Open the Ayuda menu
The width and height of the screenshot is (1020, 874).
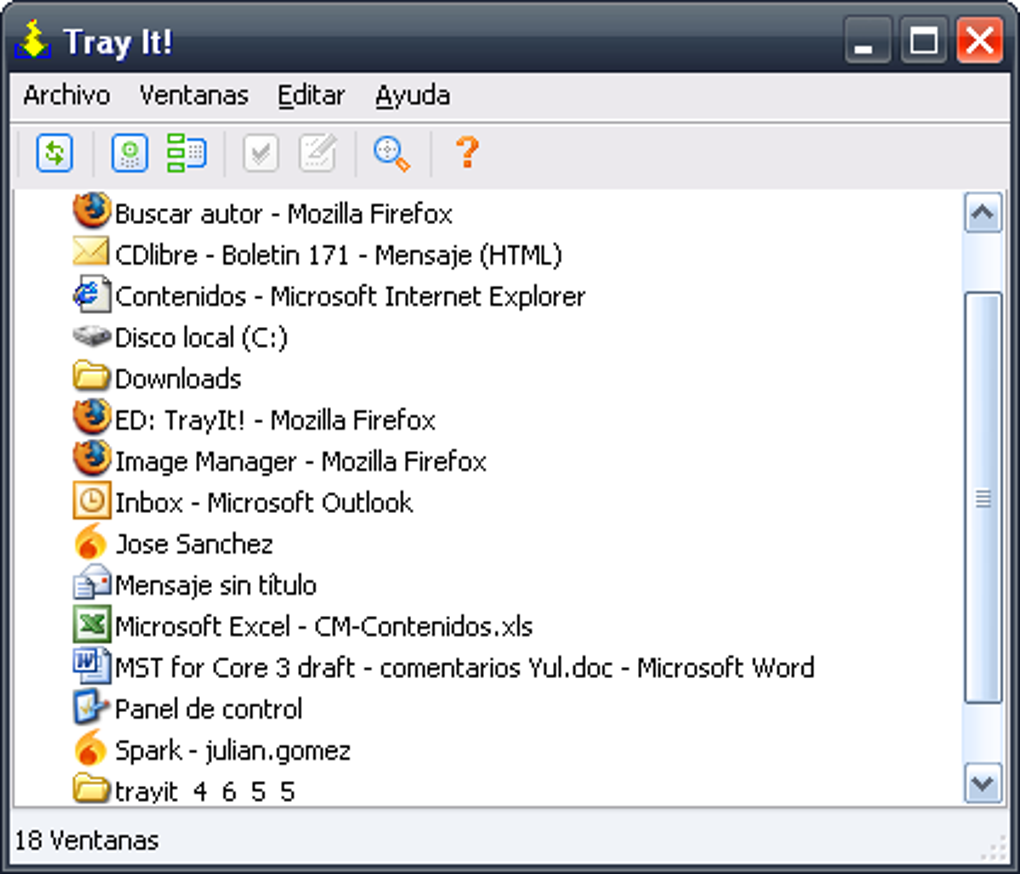[x=411, y=95]
